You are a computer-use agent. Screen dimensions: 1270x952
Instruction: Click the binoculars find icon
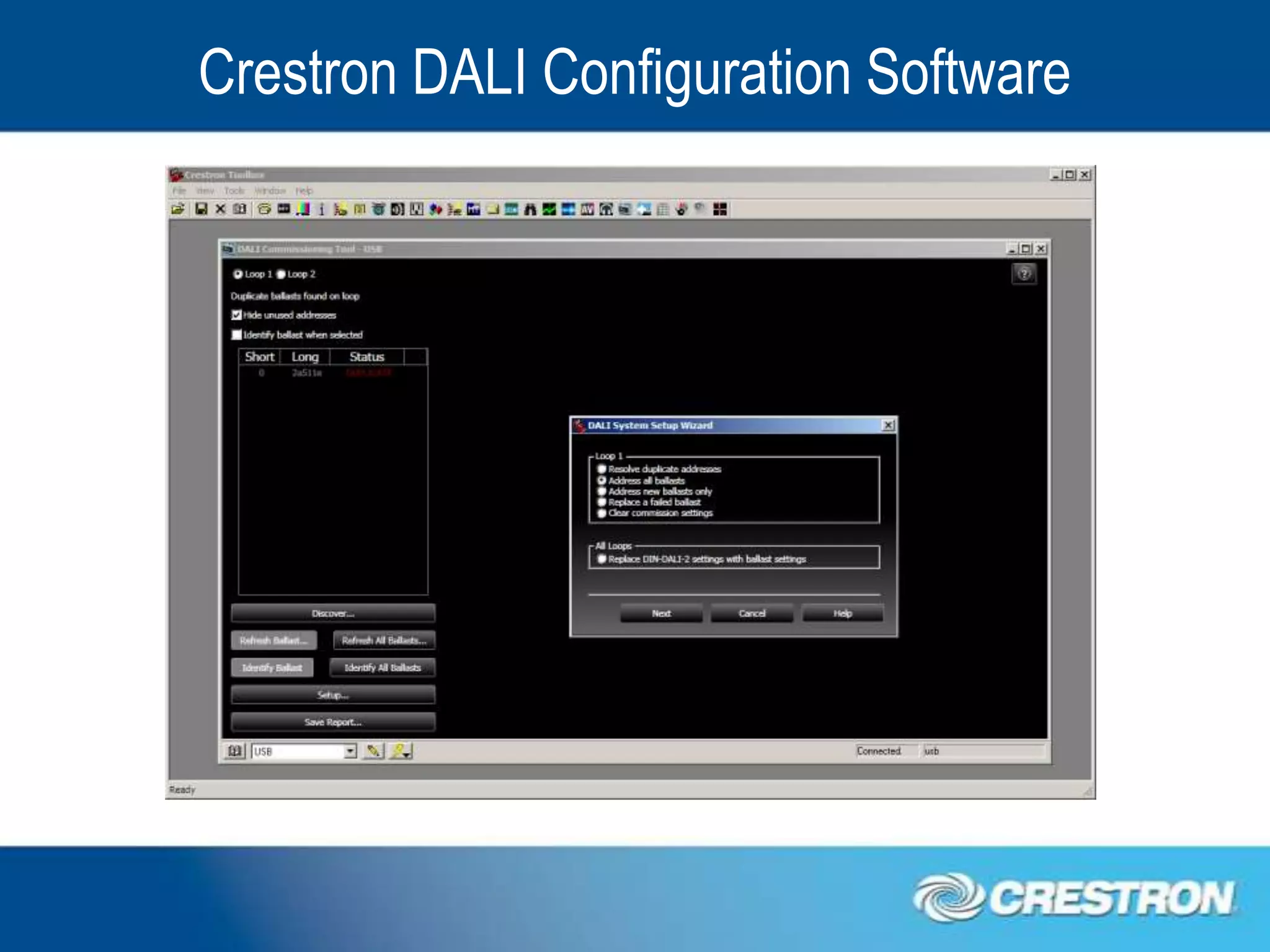(530, 209)
